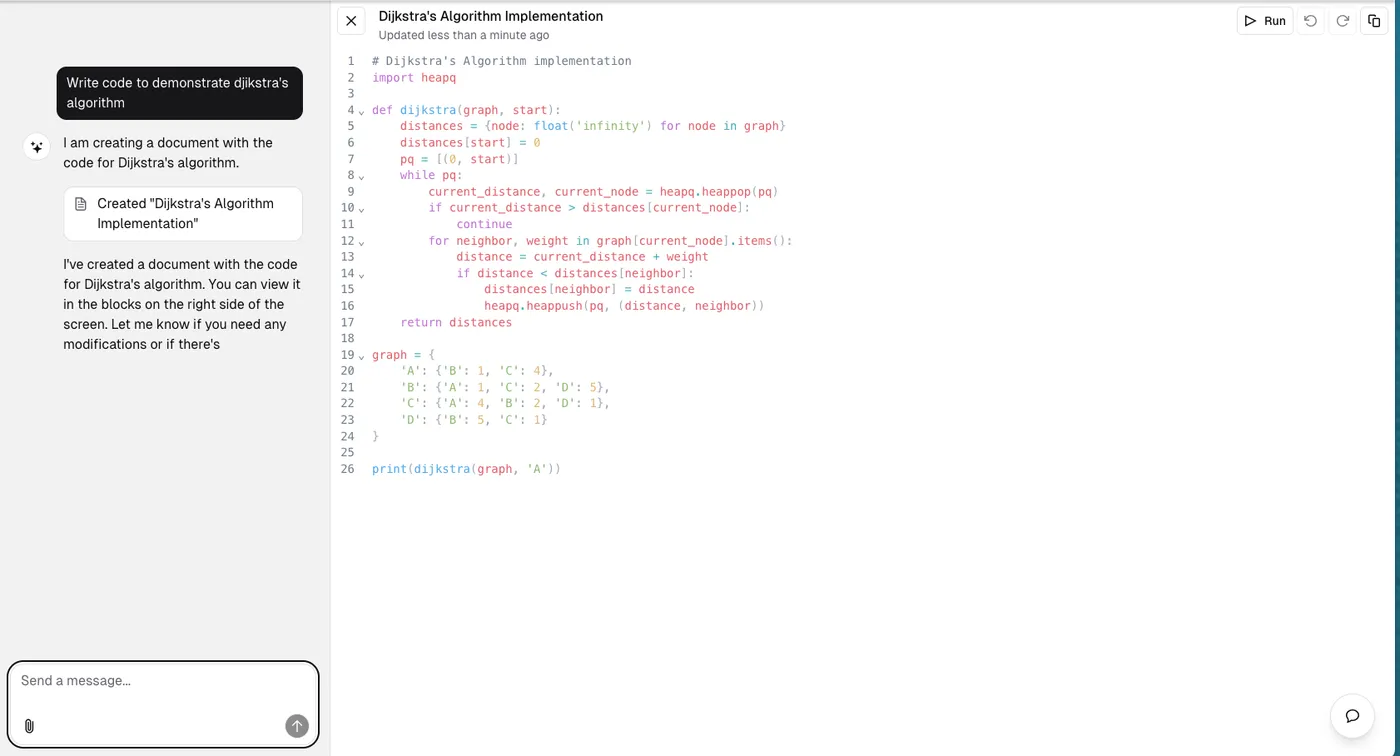This screenshot has width=1400, height=756.
Task: Undo the last document change
Action: click(1310, 21)
